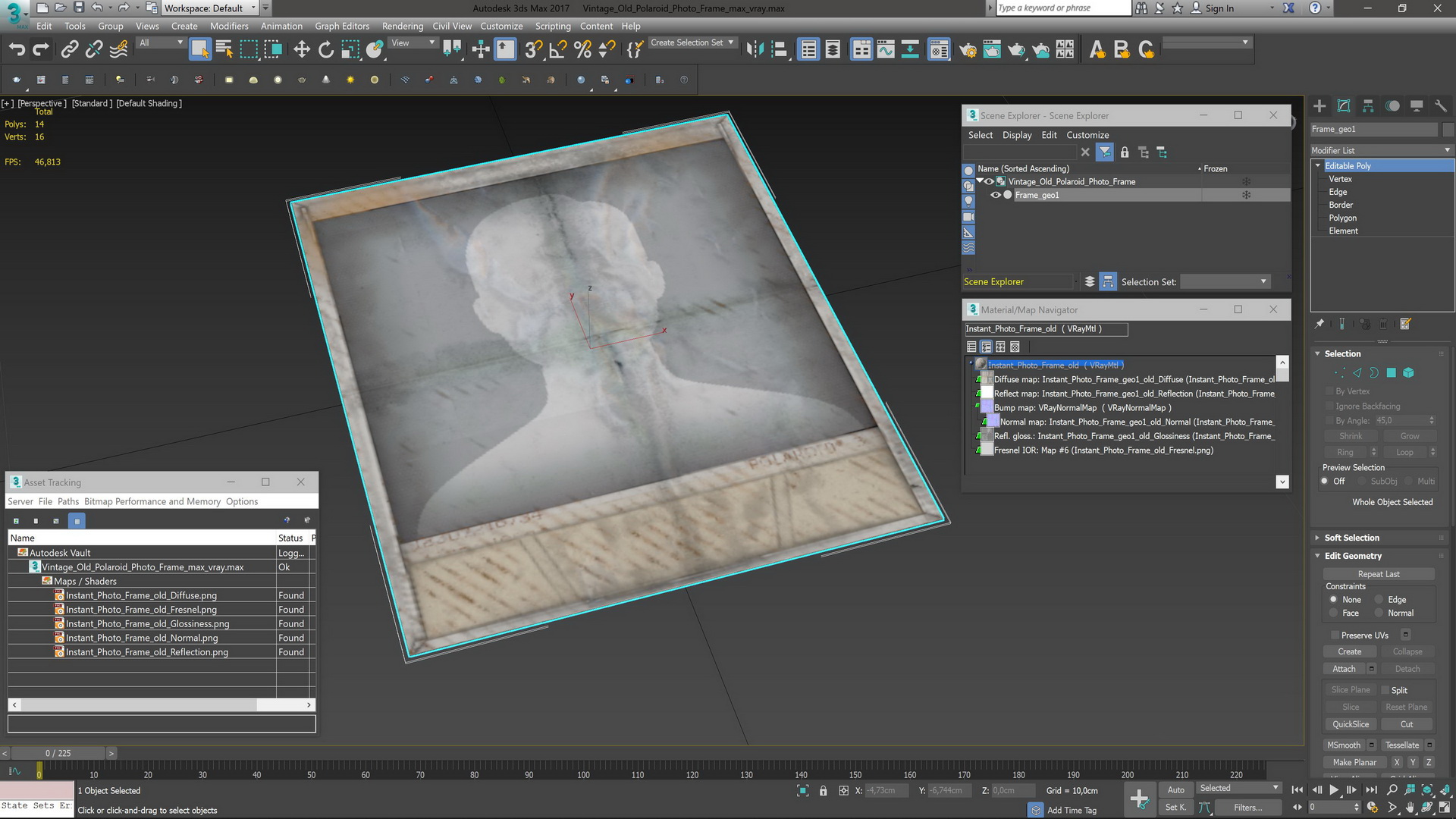The image size is (1456, 819).
Task: Click Repeat Last button
Action: click(x=1379, y=574)
